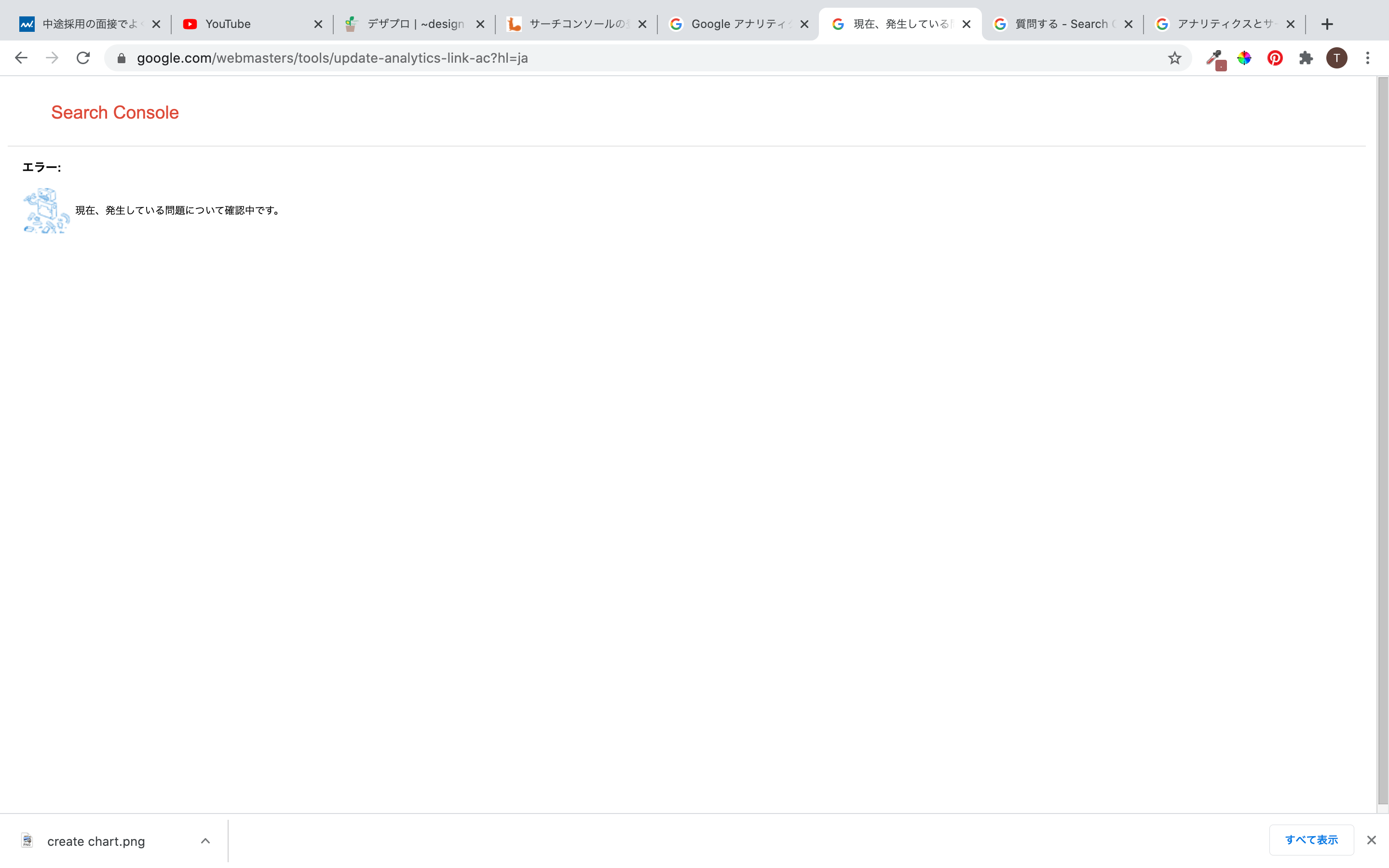Viewport: 1389px width, 868px height.
Task: Close the YouTube tab
Action: (x=318, y=24)
